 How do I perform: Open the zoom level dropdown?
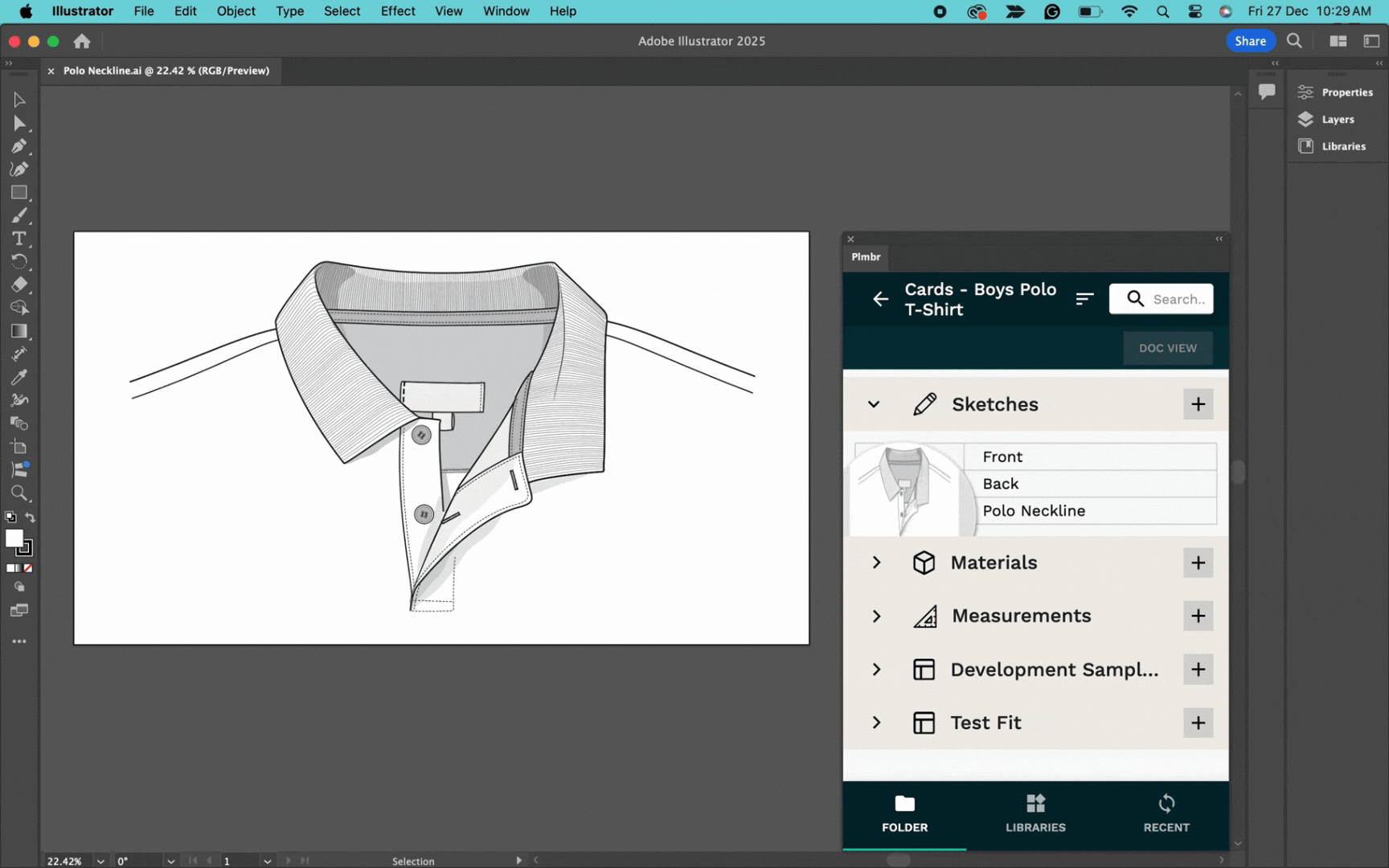click(x=100, y=861)
